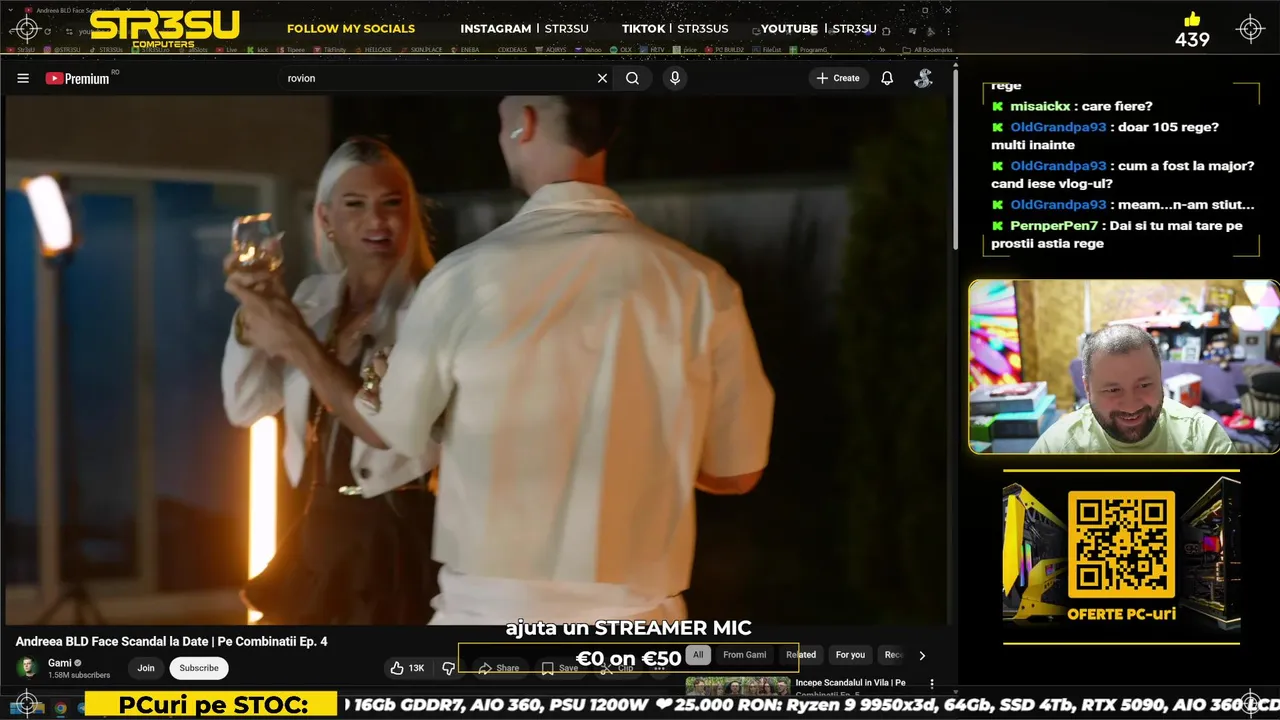1280x720 pixels.
Task: Select the 'For you' filter chip
Action: pos(850,655)
